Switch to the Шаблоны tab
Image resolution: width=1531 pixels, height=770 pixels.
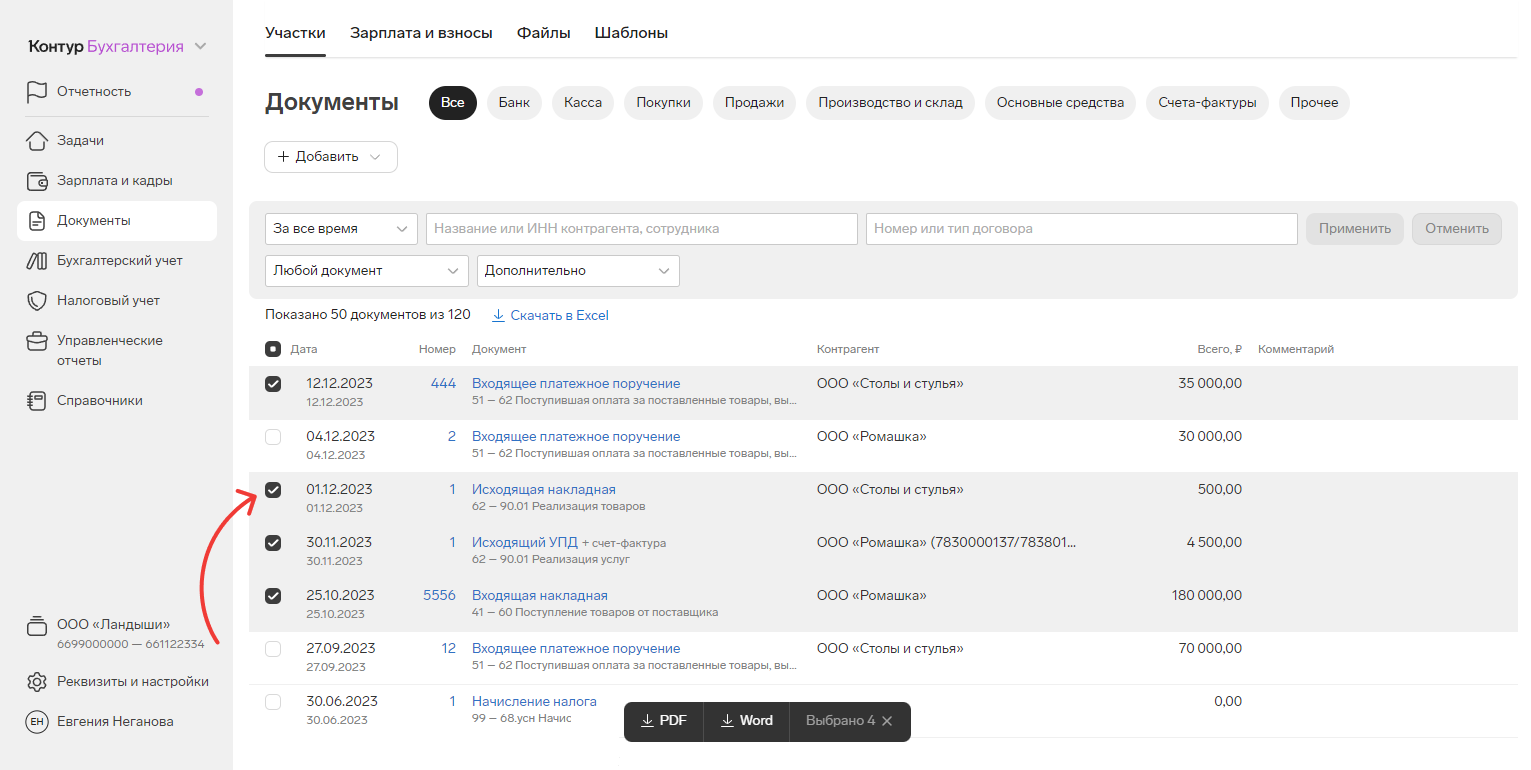(631, 33)
